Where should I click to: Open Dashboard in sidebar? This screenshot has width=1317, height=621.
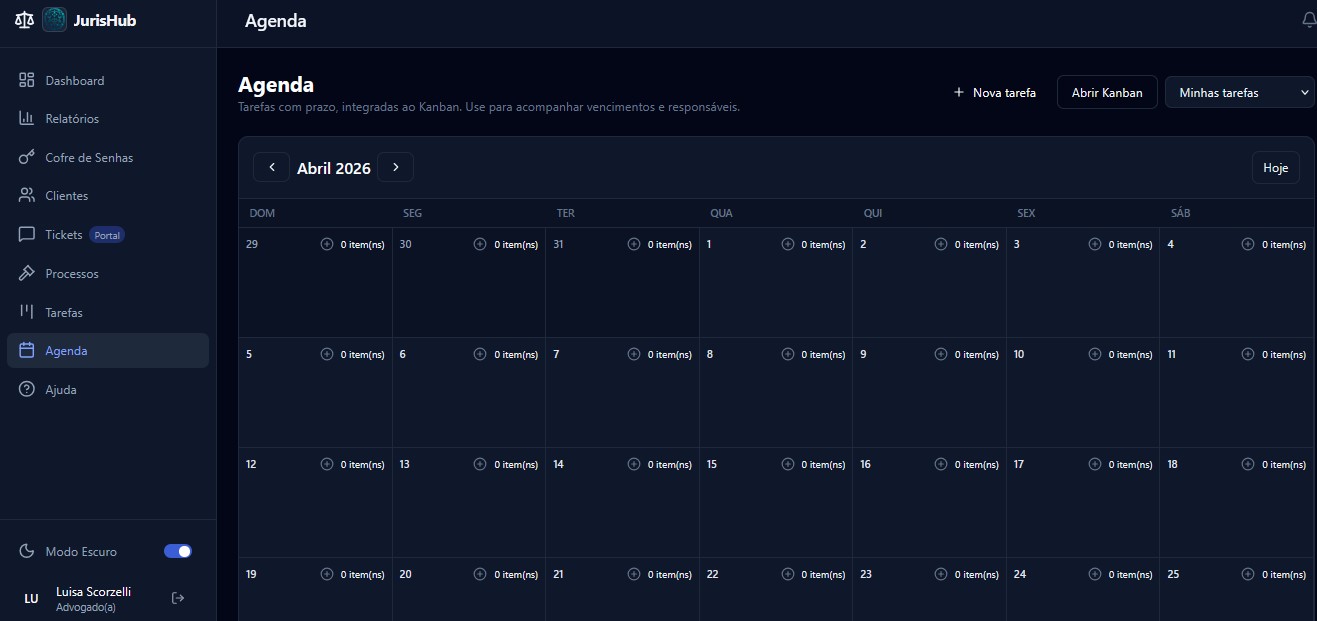click(x=108, y=80)
